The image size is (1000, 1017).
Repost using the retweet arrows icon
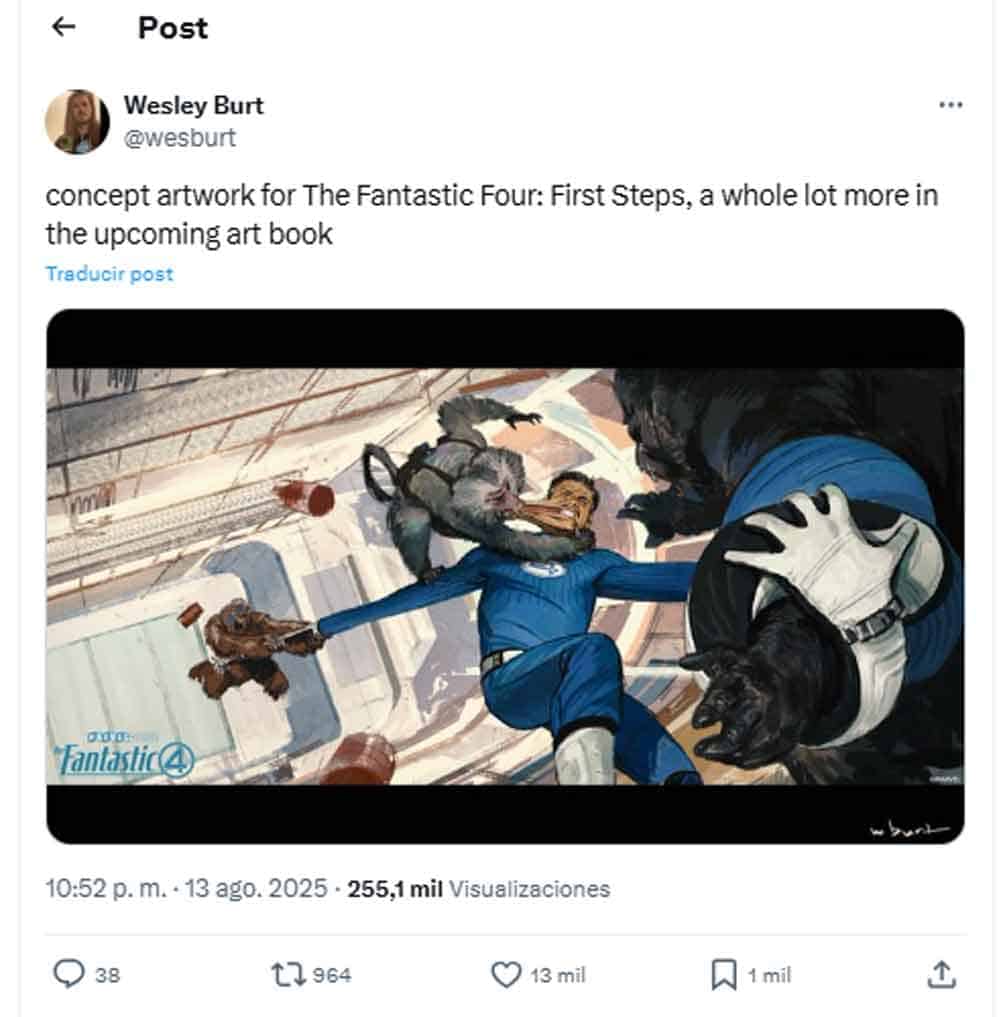(289, 974)
